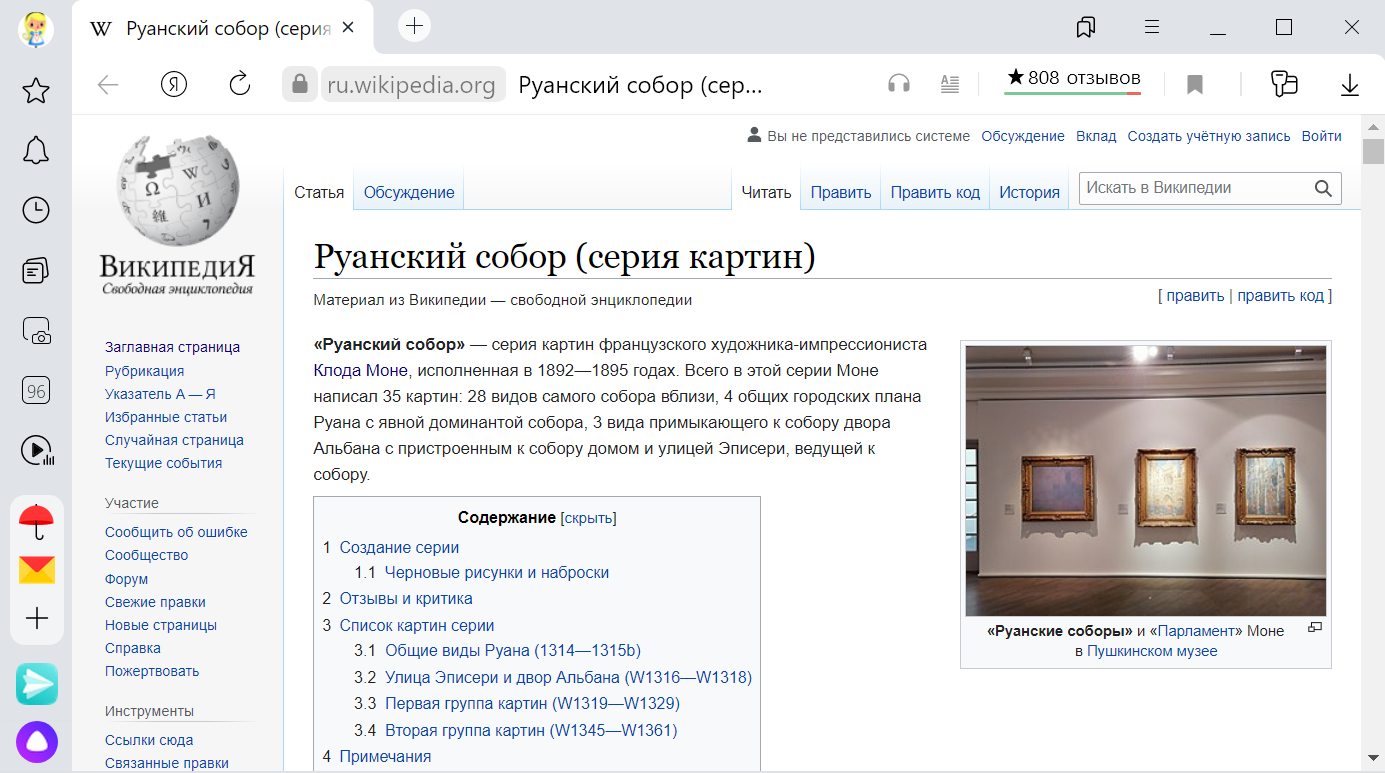Open the red umbrella app in sidebar
Screen dimensions: 1385x773
coord(37,520)
